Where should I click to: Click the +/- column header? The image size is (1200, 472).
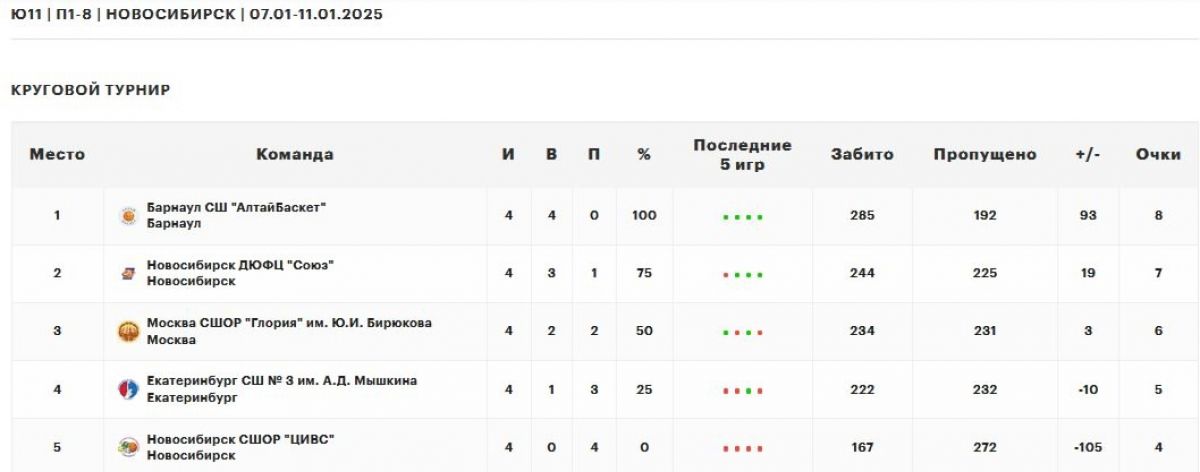point(1088,155)
